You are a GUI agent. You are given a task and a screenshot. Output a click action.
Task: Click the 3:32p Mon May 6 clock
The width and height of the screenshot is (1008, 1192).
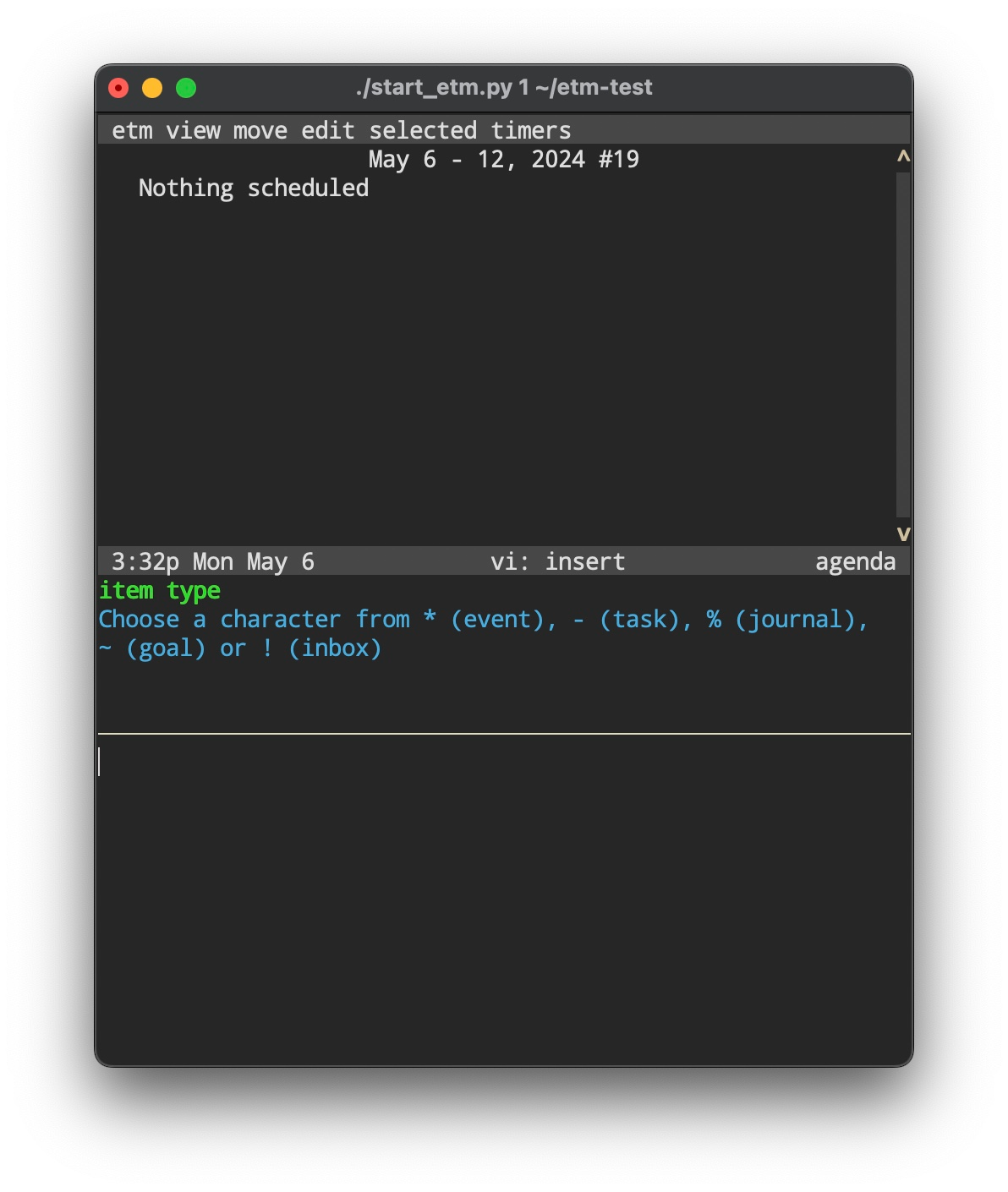(213, 561)
